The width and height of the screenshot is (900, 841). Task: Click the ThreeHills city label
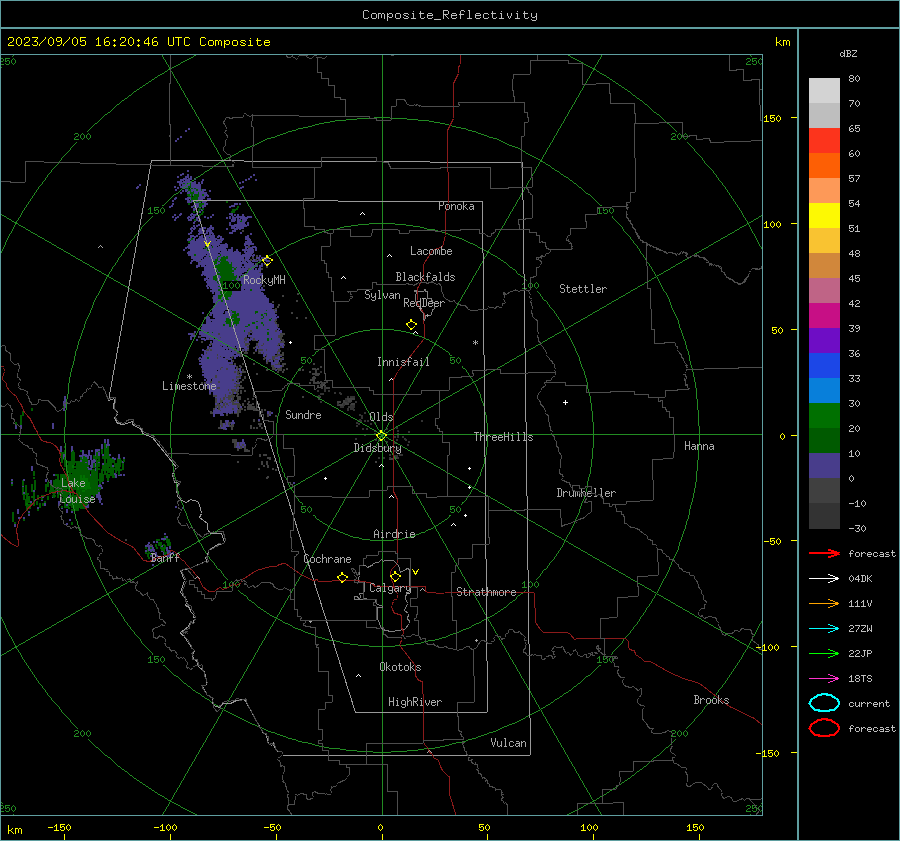(503, 437)
